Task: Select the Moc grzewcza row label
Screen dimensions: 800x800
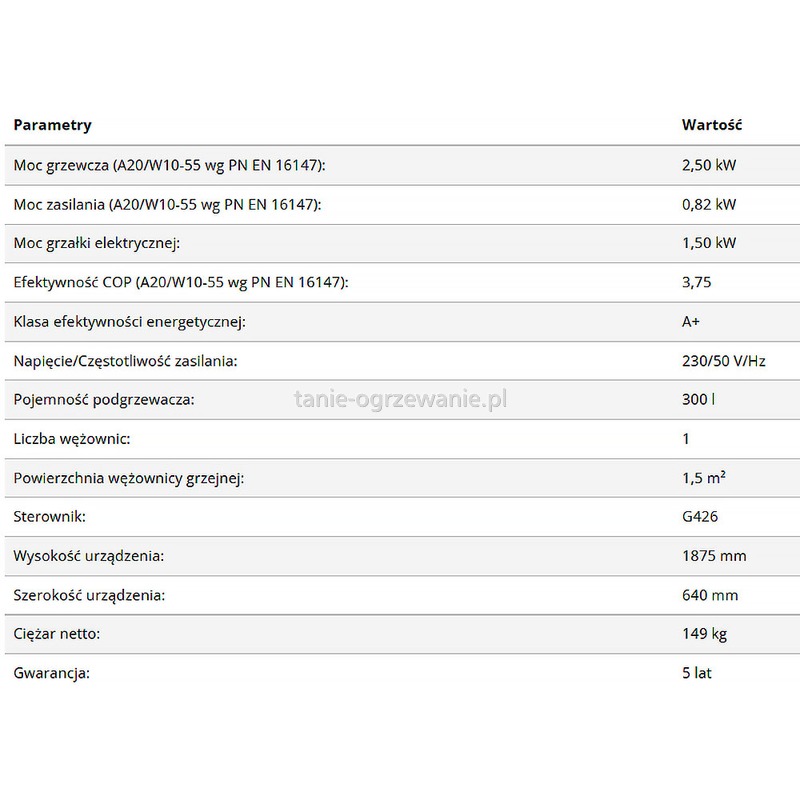Action: pyautogui.click(x=170, y=165)
